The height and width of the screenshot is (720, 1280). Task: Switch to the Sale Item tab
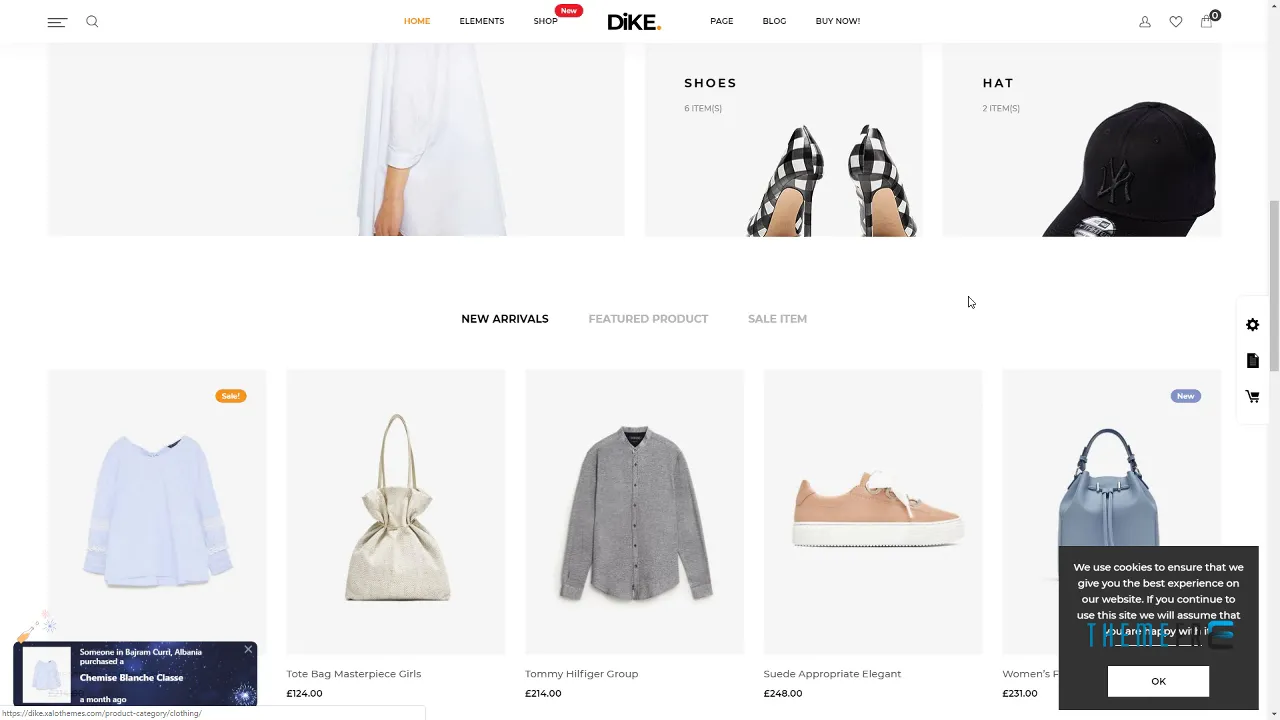coord(777,319)
